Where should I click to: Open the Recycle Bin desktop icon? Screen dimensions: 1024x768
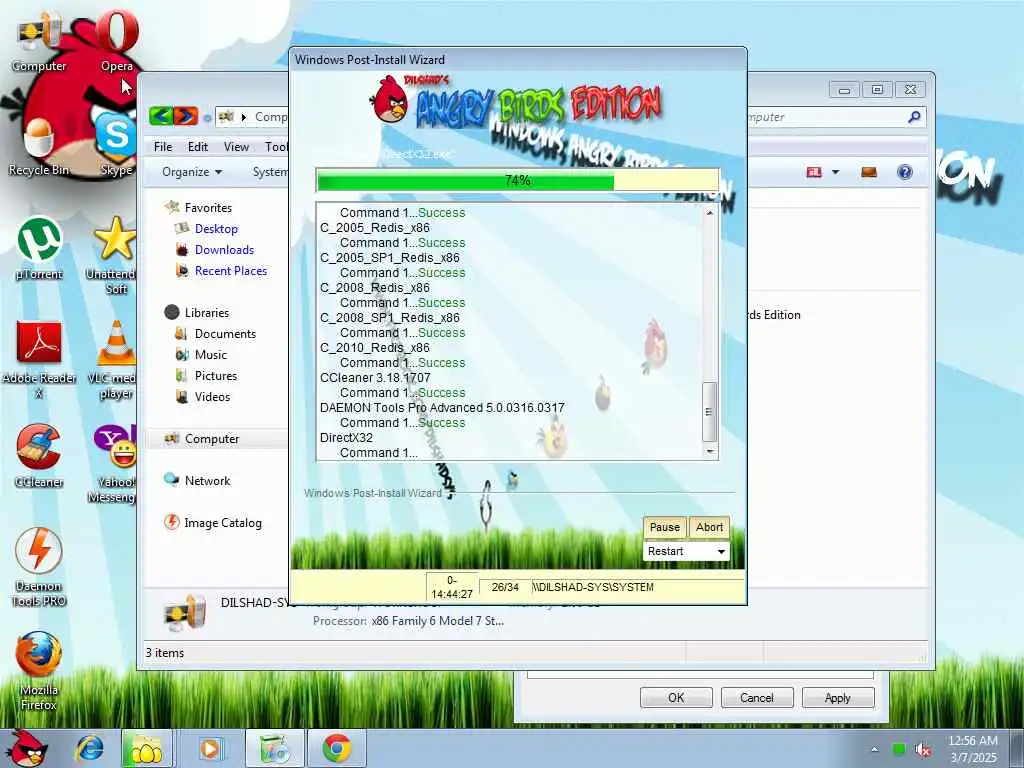pyautogui.click(x=39, y=147)
